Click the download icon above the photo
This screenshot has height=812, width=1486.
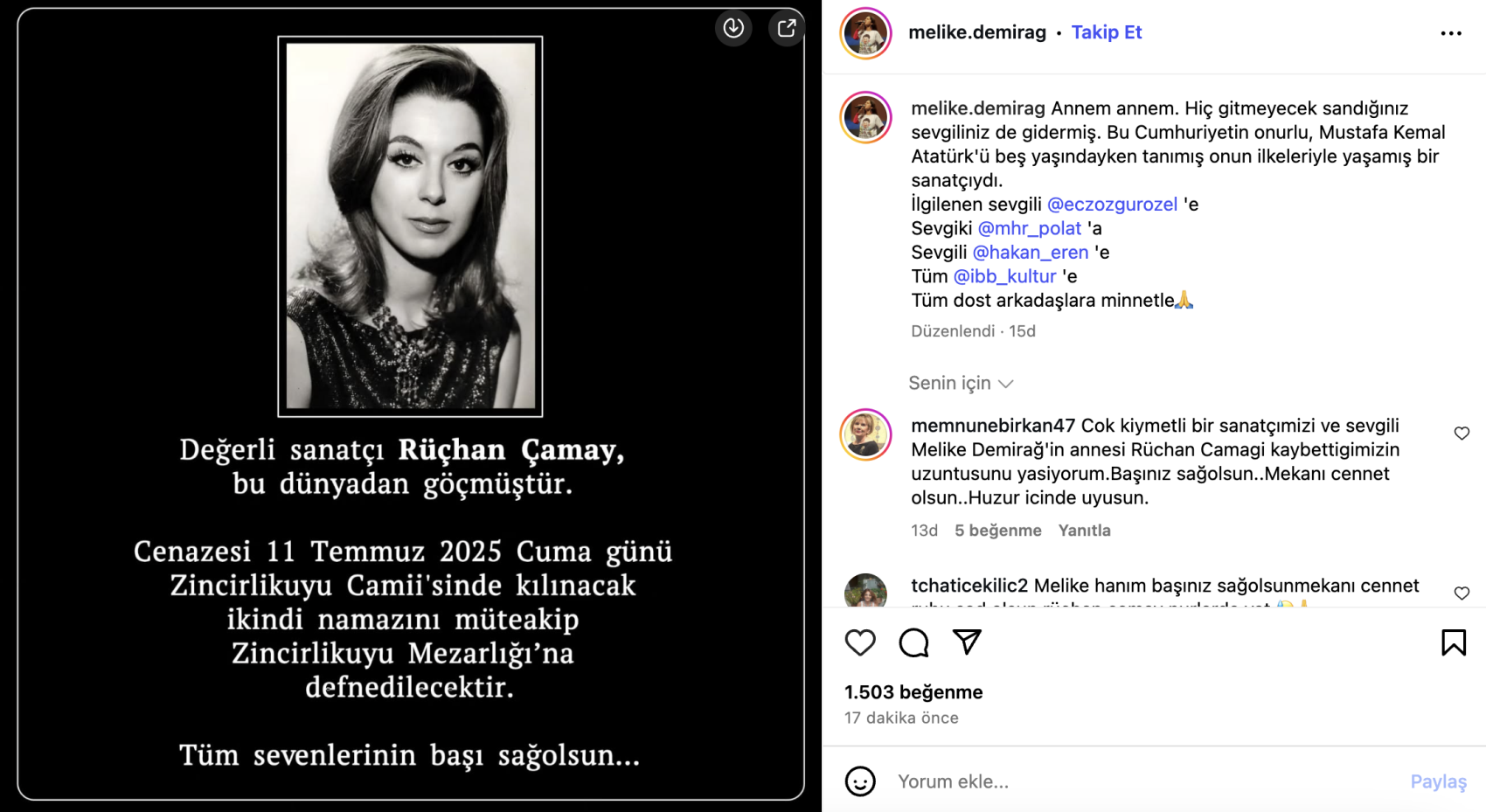pos(733,28)
